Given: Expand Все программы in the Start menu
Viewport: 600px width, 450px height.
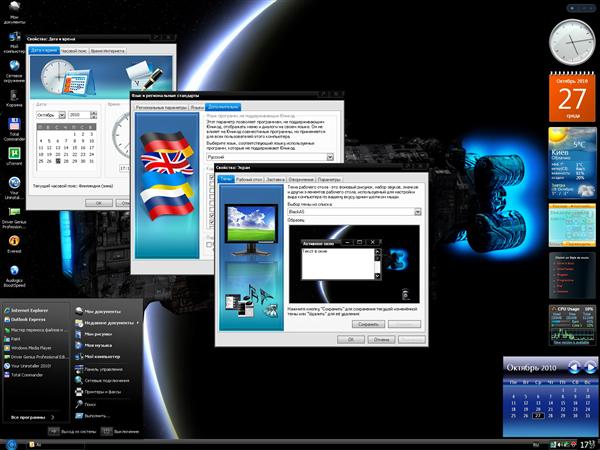Looking at the screenshot, I should [x=33, y=417].
